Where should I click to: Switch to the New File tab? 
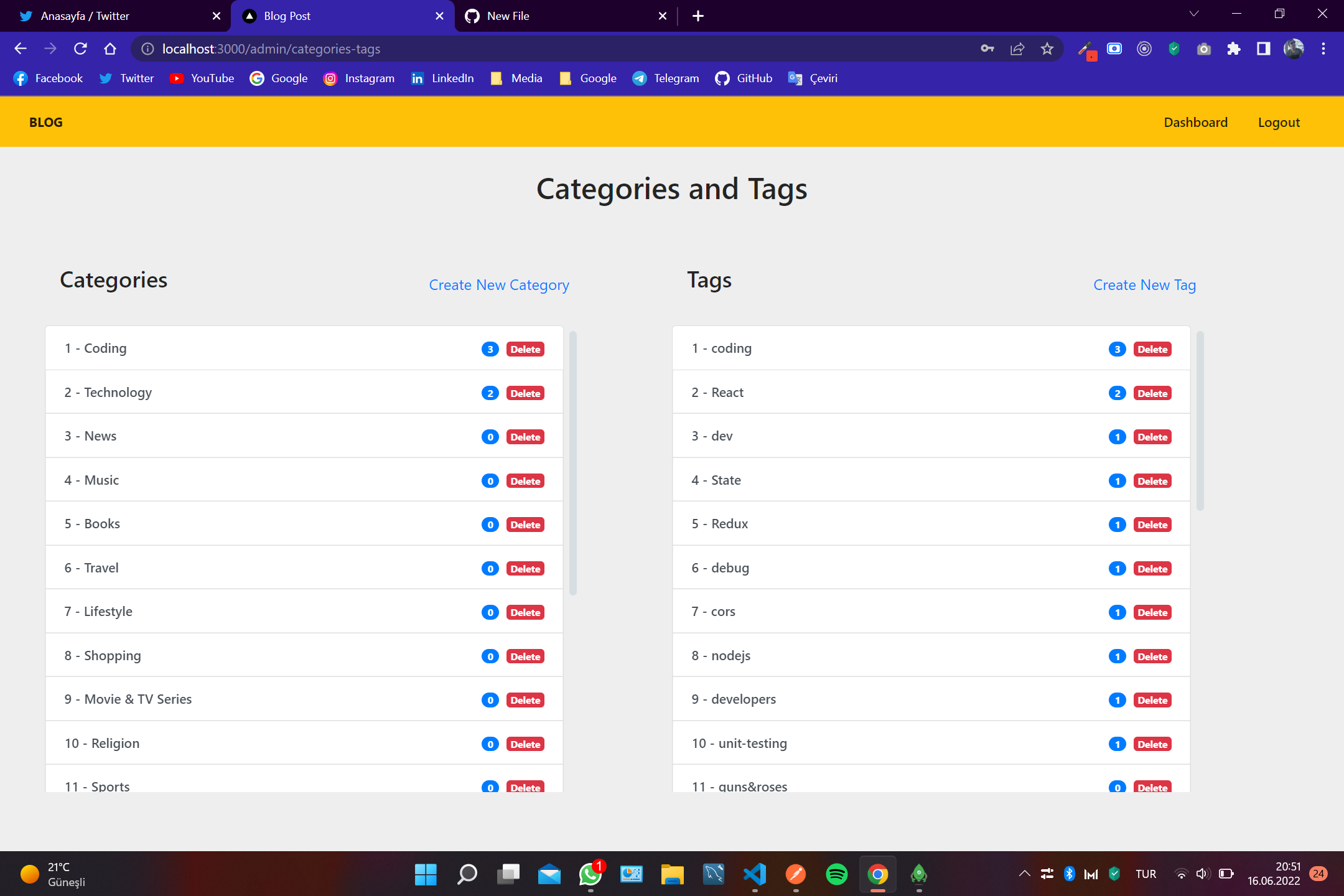tap(508, 16)
